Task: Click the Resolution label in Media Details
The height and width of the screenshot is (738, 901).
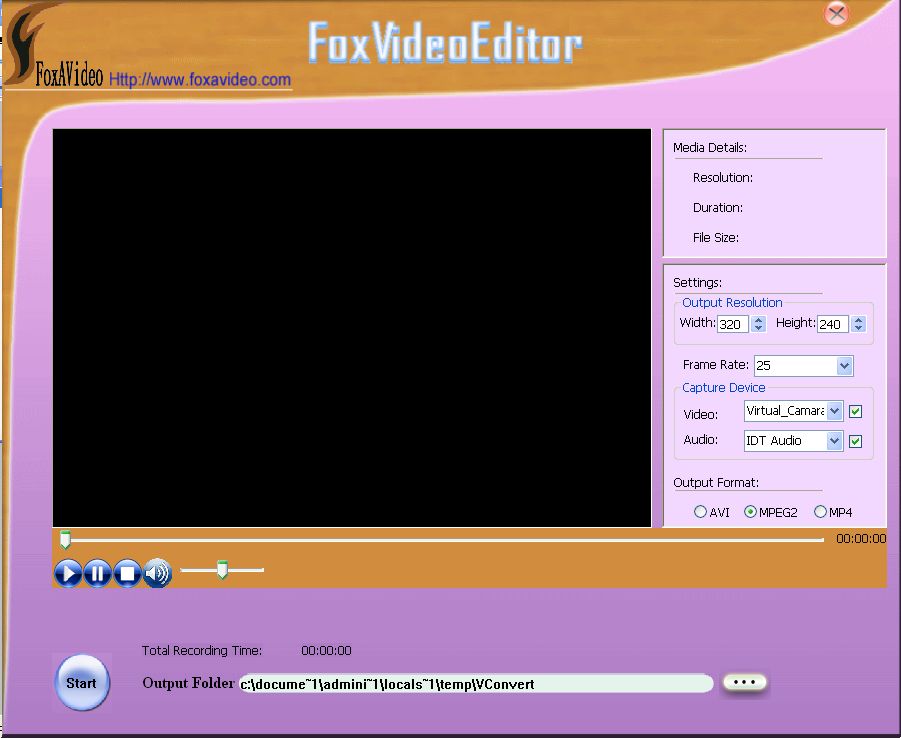Action: 723,178
